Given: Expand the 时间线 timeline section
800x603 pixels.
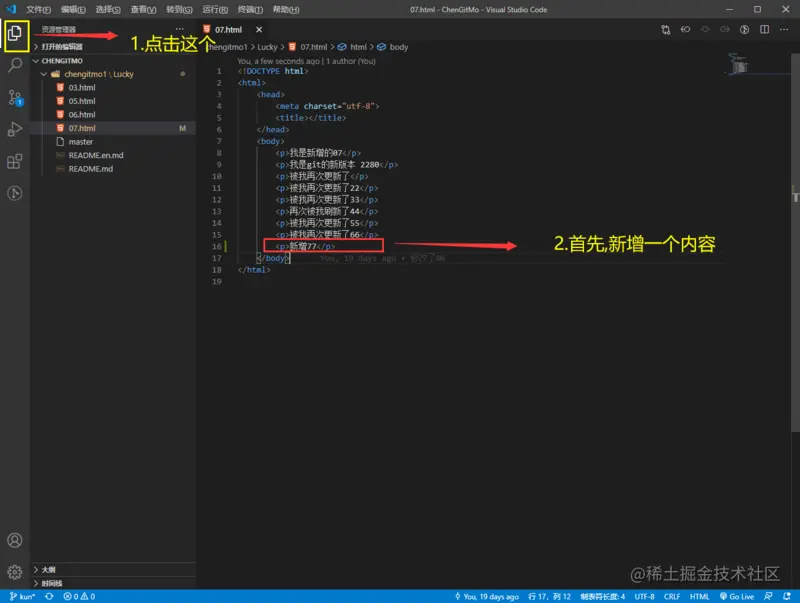Looking at the screenshot, I should click(x=113, y=583).
